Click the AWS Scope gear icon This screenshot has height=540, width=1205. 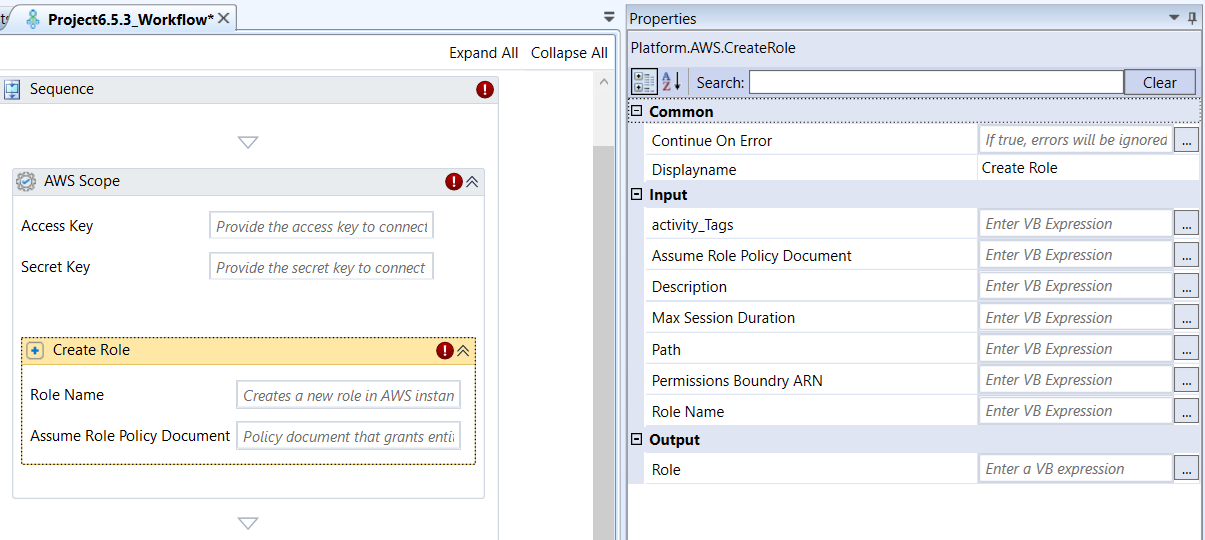coord(27,182)
